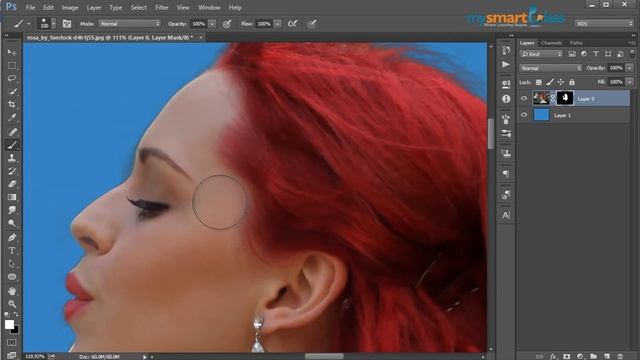Switch to the Channels tab
The width and height of the screenshot is (640, 360).
(551, 42)
